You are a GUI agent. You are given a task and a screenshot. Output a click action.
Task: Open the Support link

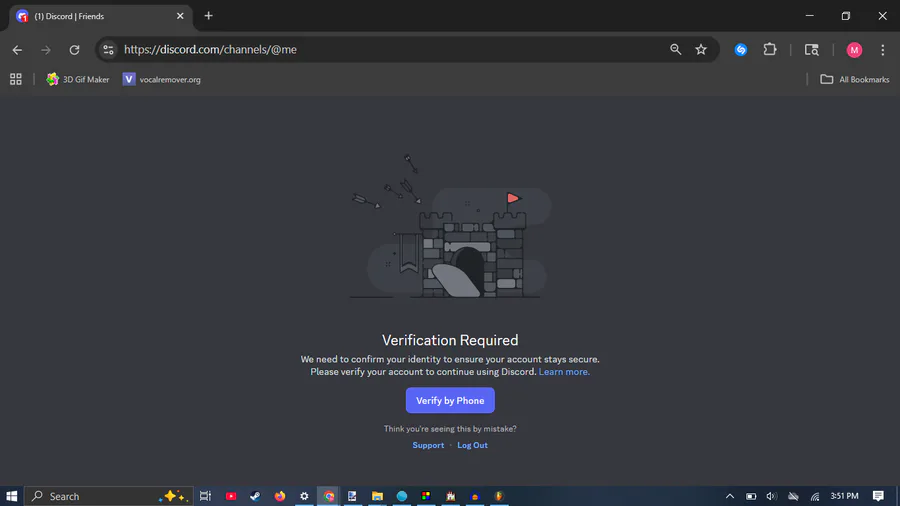click(x=428, y=445)
